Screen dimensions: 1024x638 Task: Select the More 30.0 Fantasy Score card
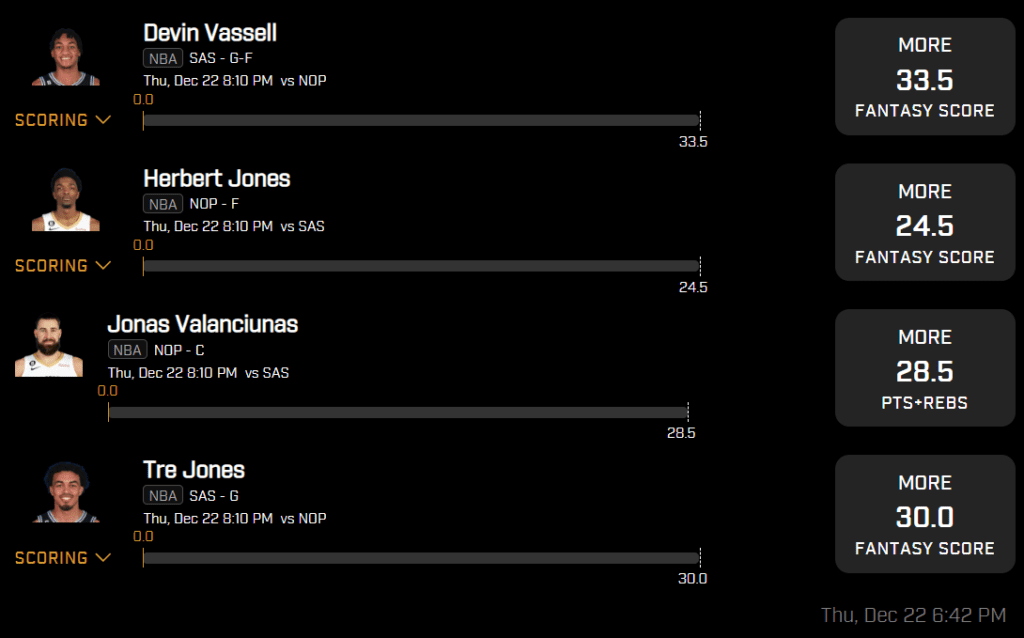(x=924, y=514)
